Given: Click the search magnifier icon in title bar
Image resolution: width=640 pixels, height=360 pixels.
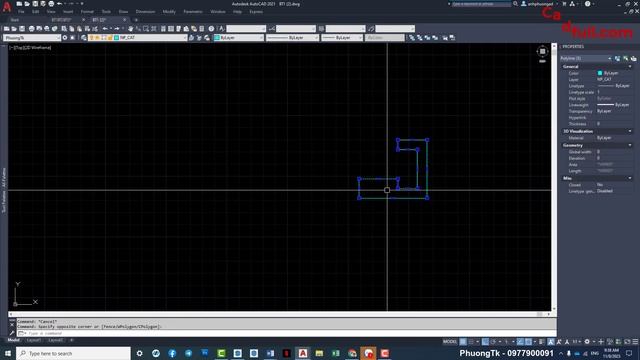Looking at the screenshot, I should pyautogui.click(x=516, y=4).
